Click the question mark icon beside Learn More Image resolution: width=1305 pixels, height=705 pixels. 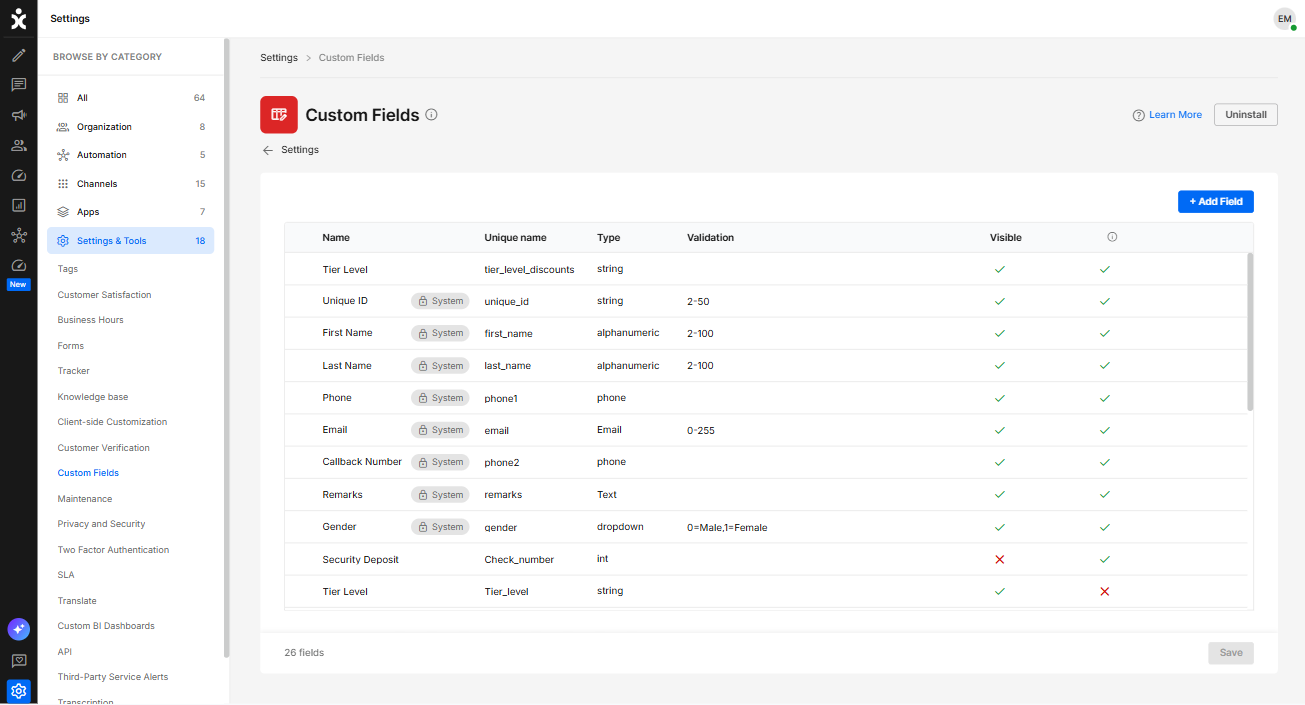(x=1138, y=115)
